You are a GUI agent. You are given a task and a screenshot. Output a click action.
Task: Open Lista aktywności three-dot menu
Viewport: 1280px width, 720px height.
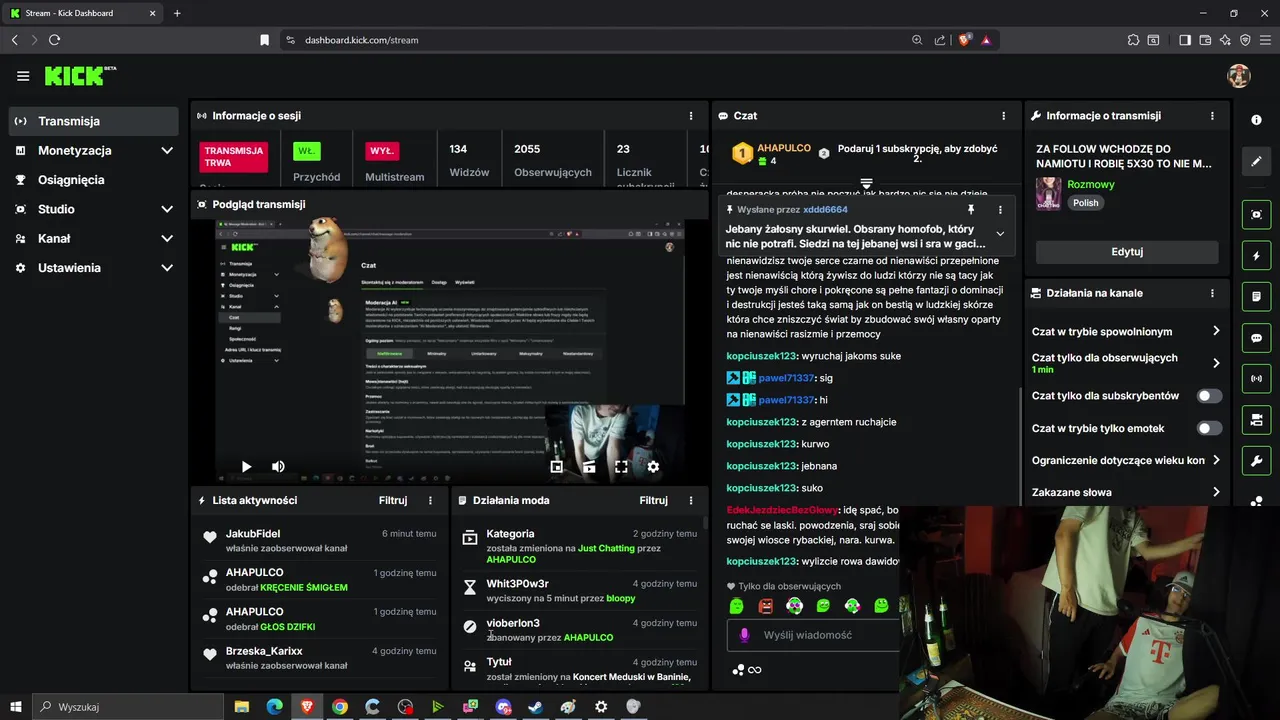(x=431, y=500)
